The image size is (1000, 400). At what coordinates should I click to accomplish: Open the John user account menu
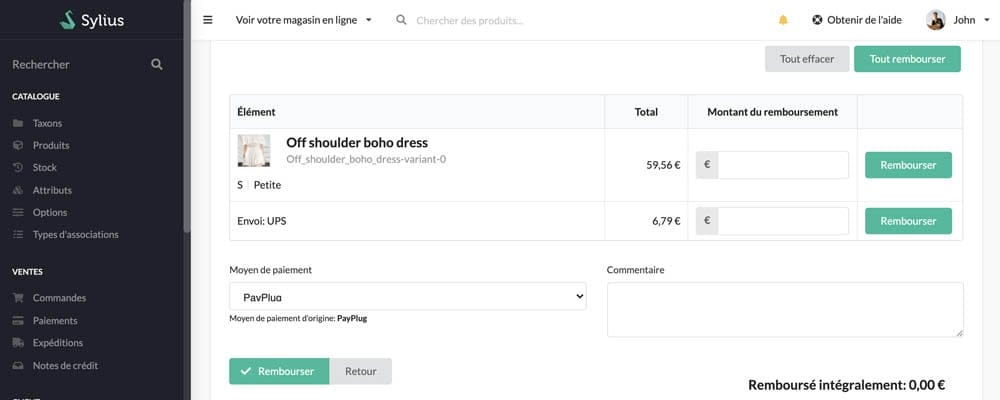[x=964, y=20]
